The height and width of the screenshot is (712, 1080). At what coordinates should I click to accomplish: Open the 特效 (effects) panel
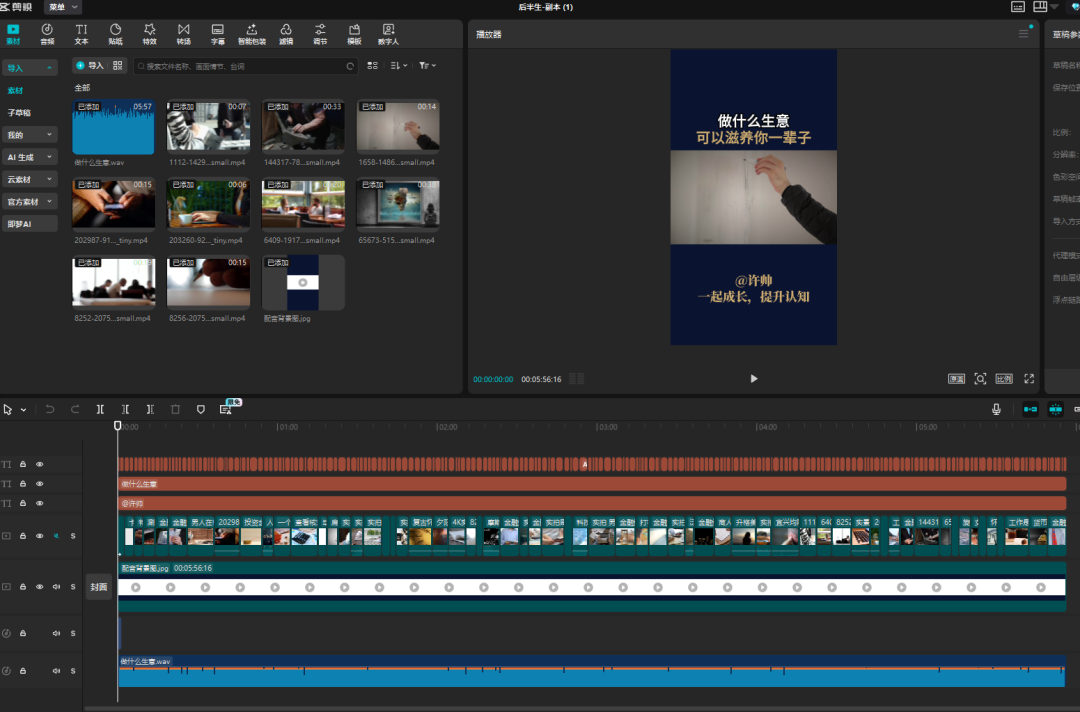coord(149,34)
